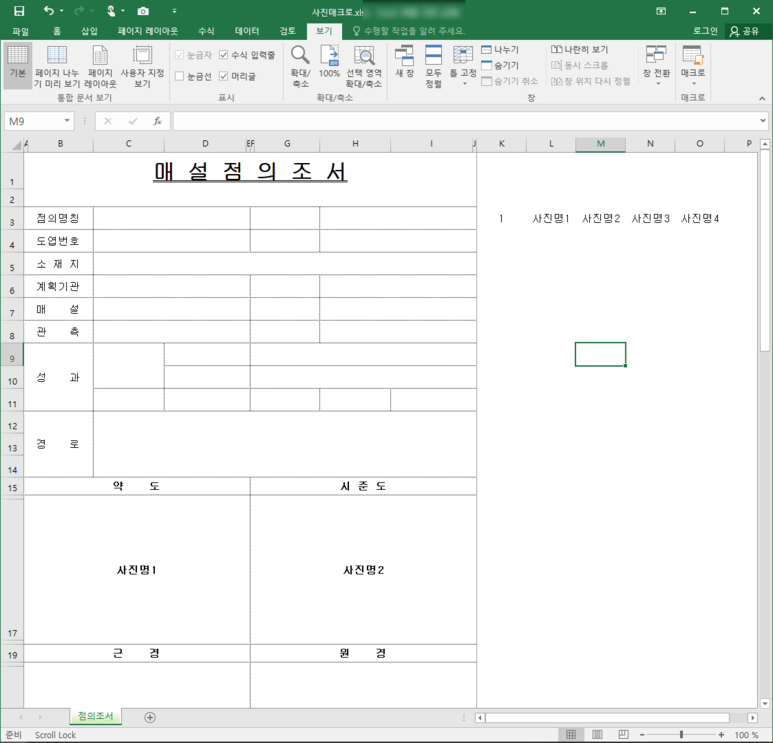773x743 pixels.
Task: Switch to the 수식 ribbon tab
Action: [206, 31]
